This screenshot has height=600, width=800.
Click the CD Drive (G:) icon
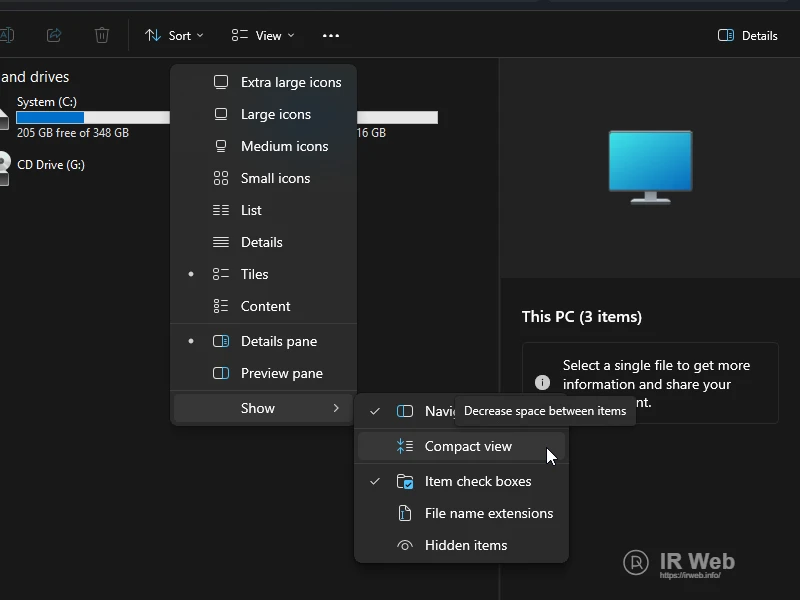point(4,167)
